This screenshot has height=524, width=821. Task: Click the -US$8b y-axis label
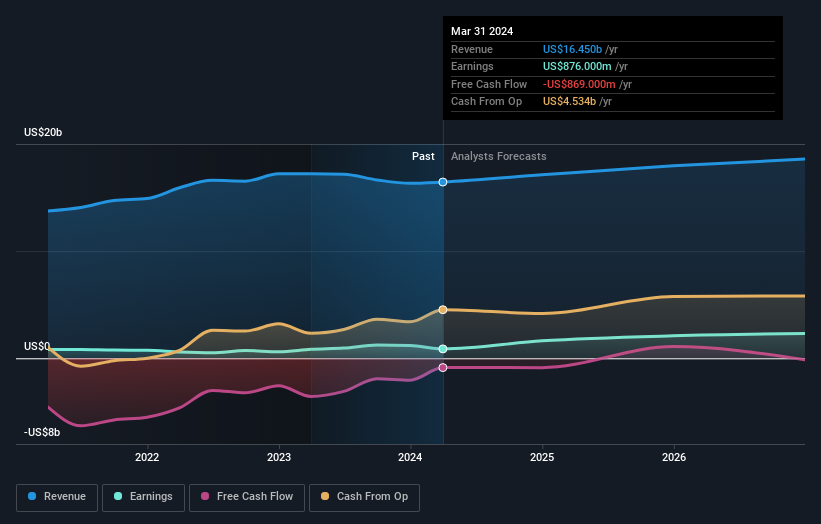tap(42, 432)
